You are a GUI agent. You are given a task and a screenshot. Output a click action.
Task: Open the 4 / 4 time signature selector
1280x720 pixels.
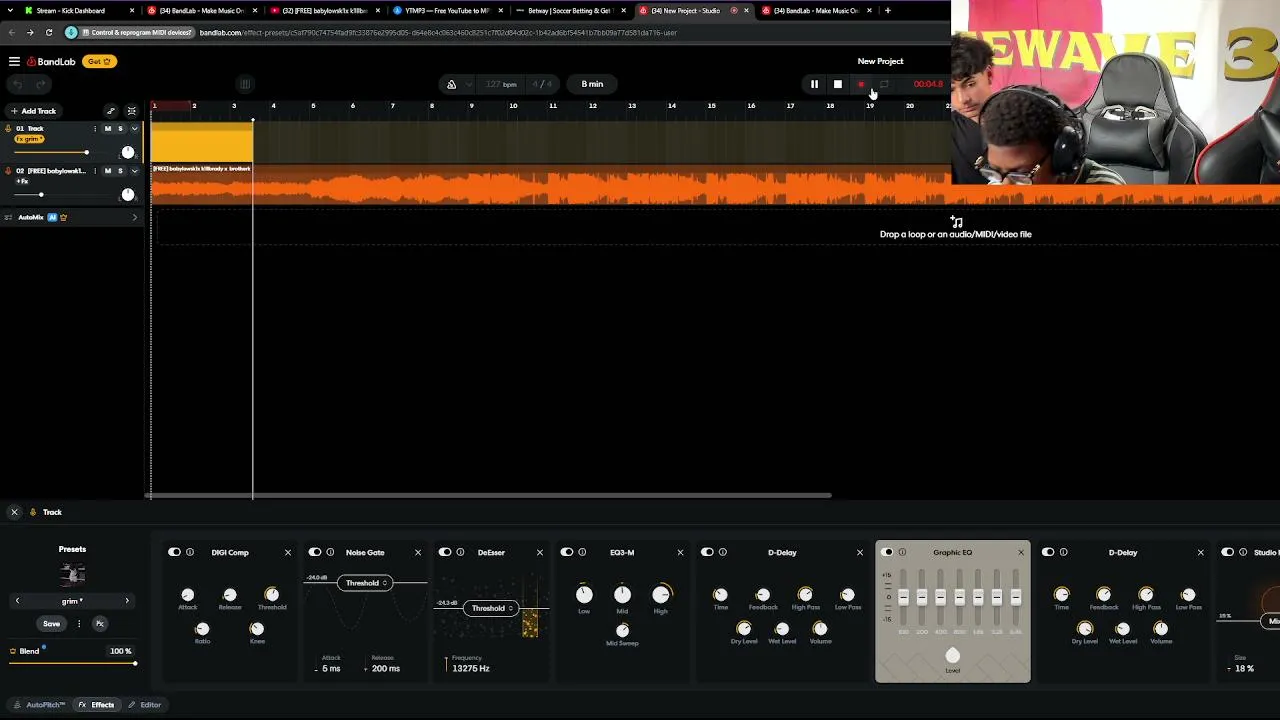(x=543, y=84)
